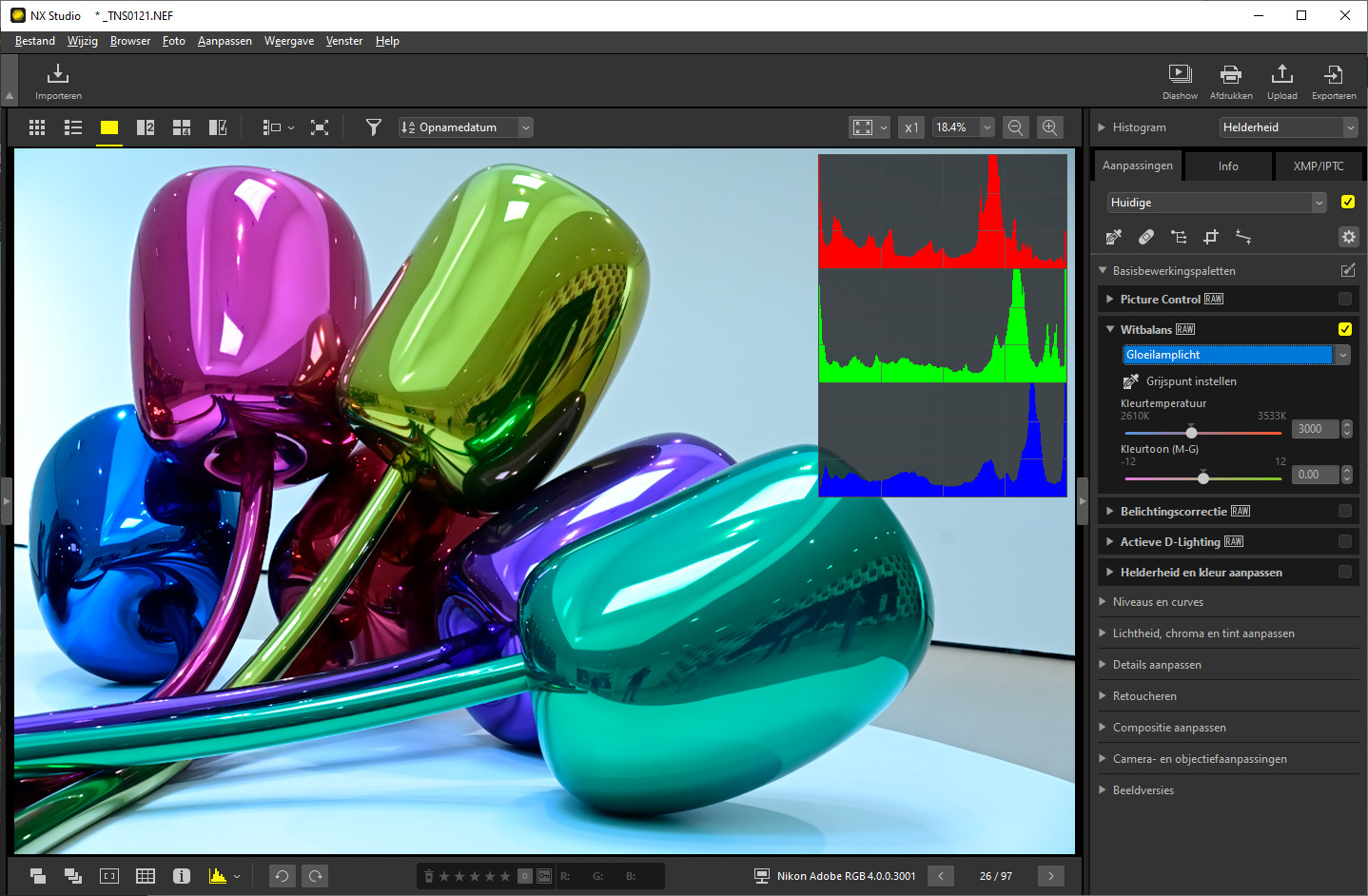This screenshot has height=896, width=1368.
Task: Open the 18.4% zoom level dropdown
Action: pos(964,127)
